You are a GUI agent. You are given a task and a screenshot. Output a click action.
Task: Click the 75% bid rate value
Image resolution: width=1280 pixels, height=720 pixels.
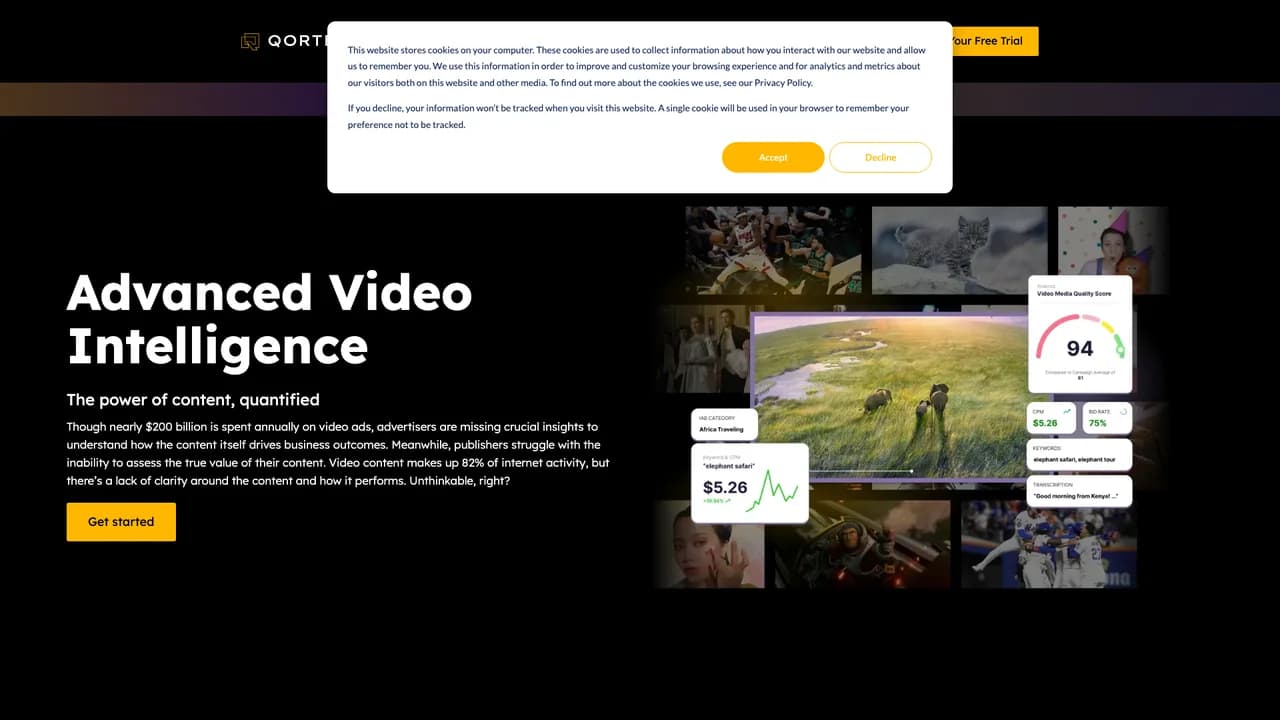click(1098, 423)
